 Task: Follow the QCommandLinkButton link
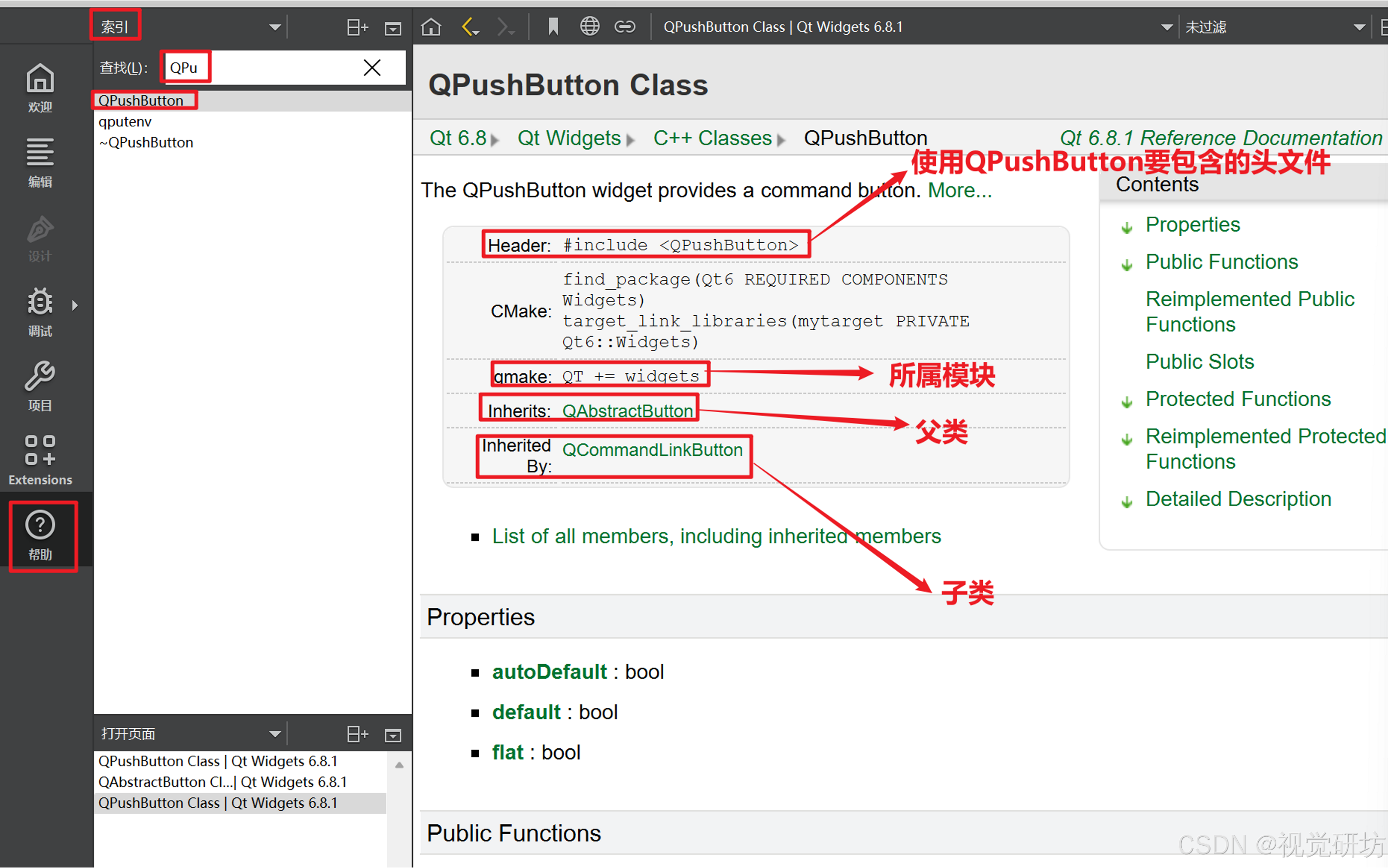(652, 450)
